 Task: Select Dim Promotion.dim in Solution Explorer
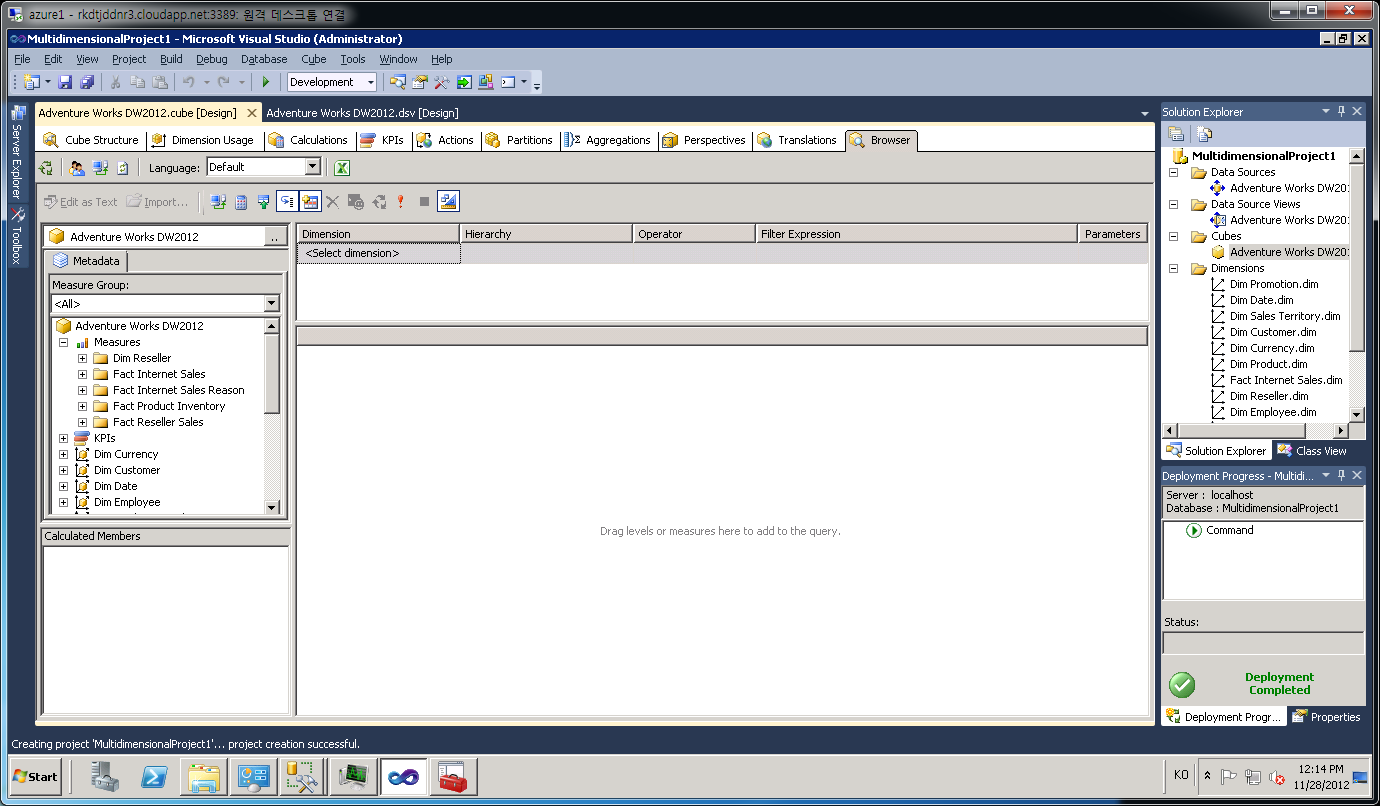click(1274, 284)
